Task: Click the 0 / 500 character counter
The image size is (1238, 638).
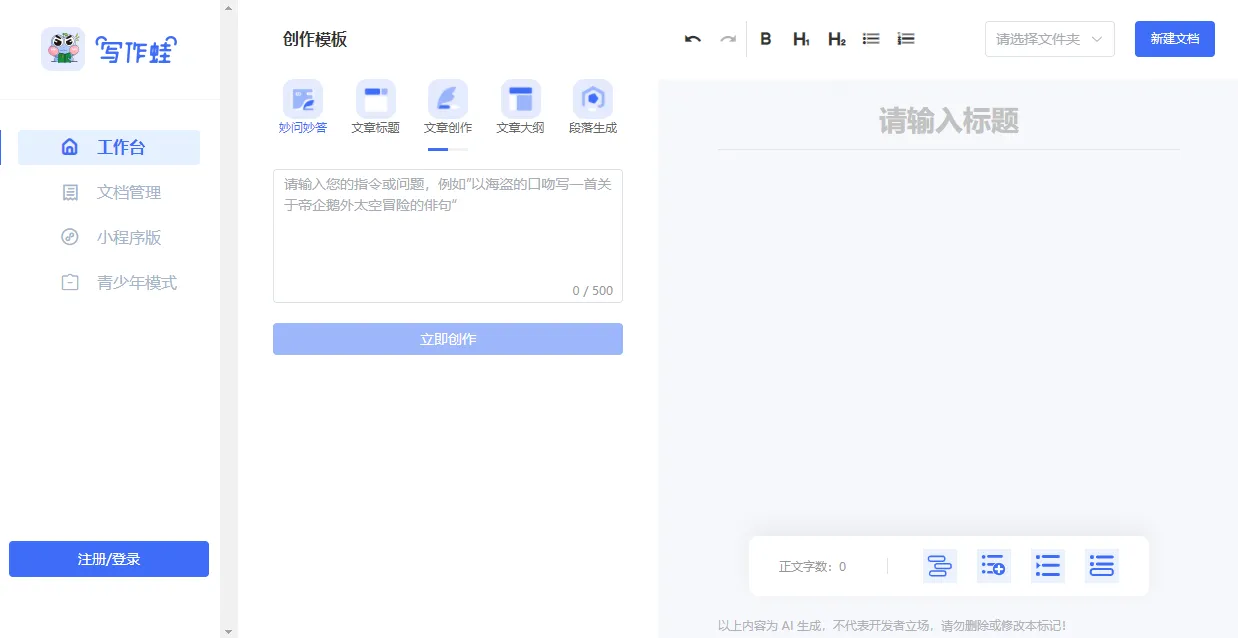Action: pyautogui.click(x=593, y=291)
